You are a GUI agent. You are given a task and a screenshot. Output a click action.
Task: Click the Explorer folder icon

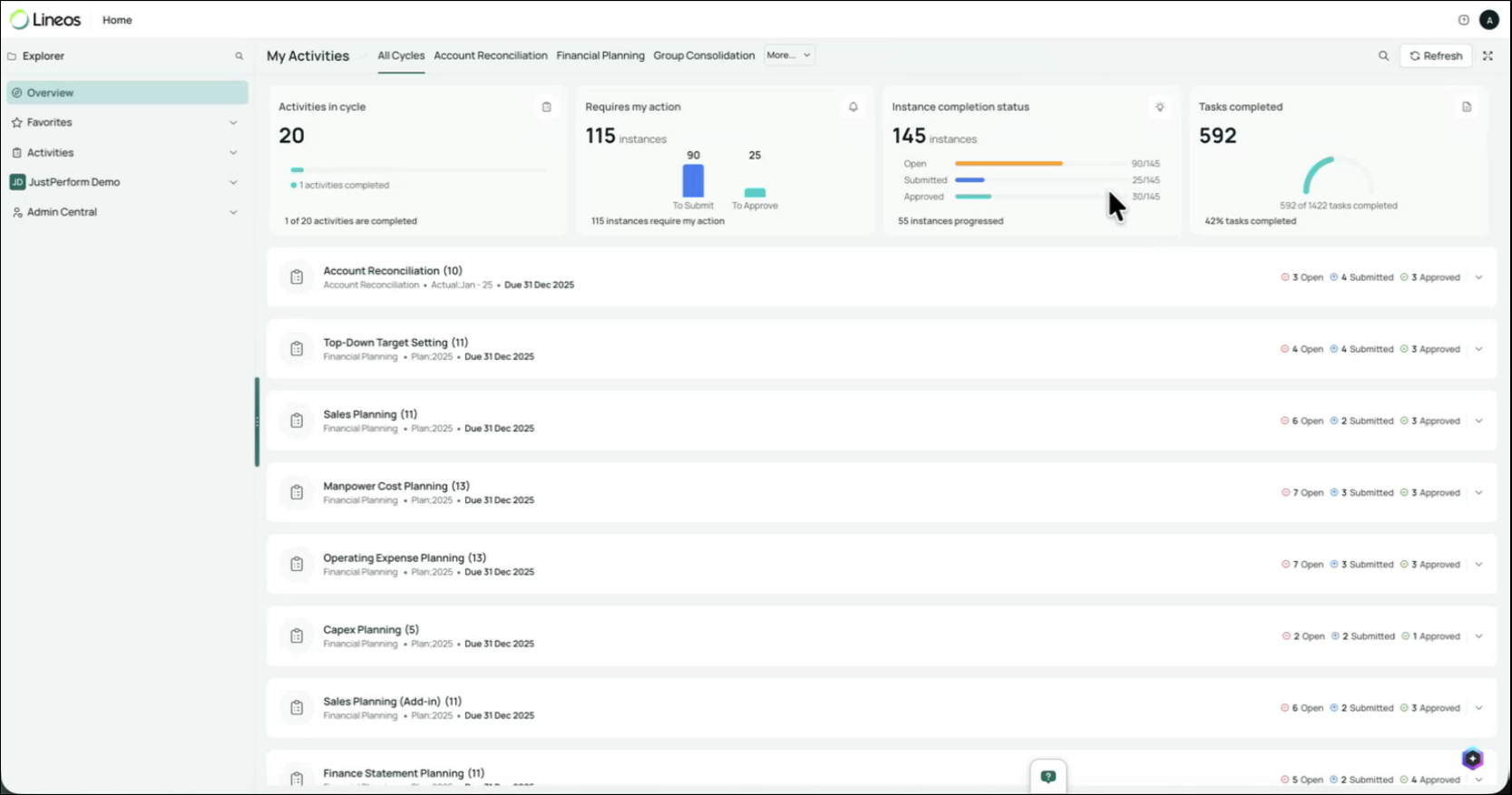[12, 56]
